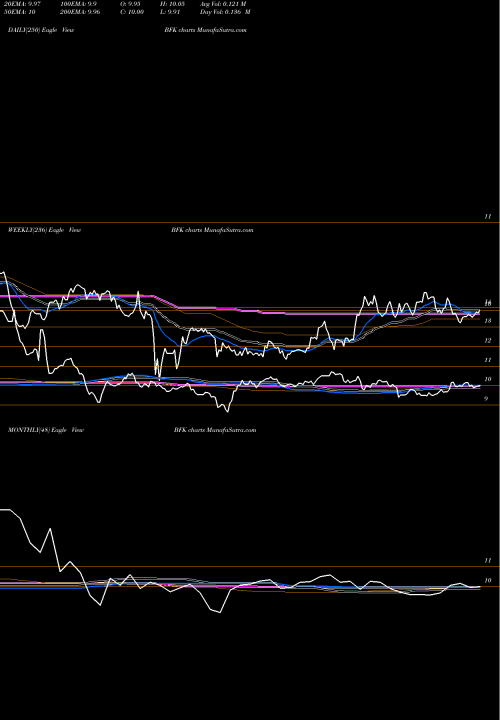Select the low price L: 9.91
This screenshot has height=720, width=500.
tap(170, 12)
